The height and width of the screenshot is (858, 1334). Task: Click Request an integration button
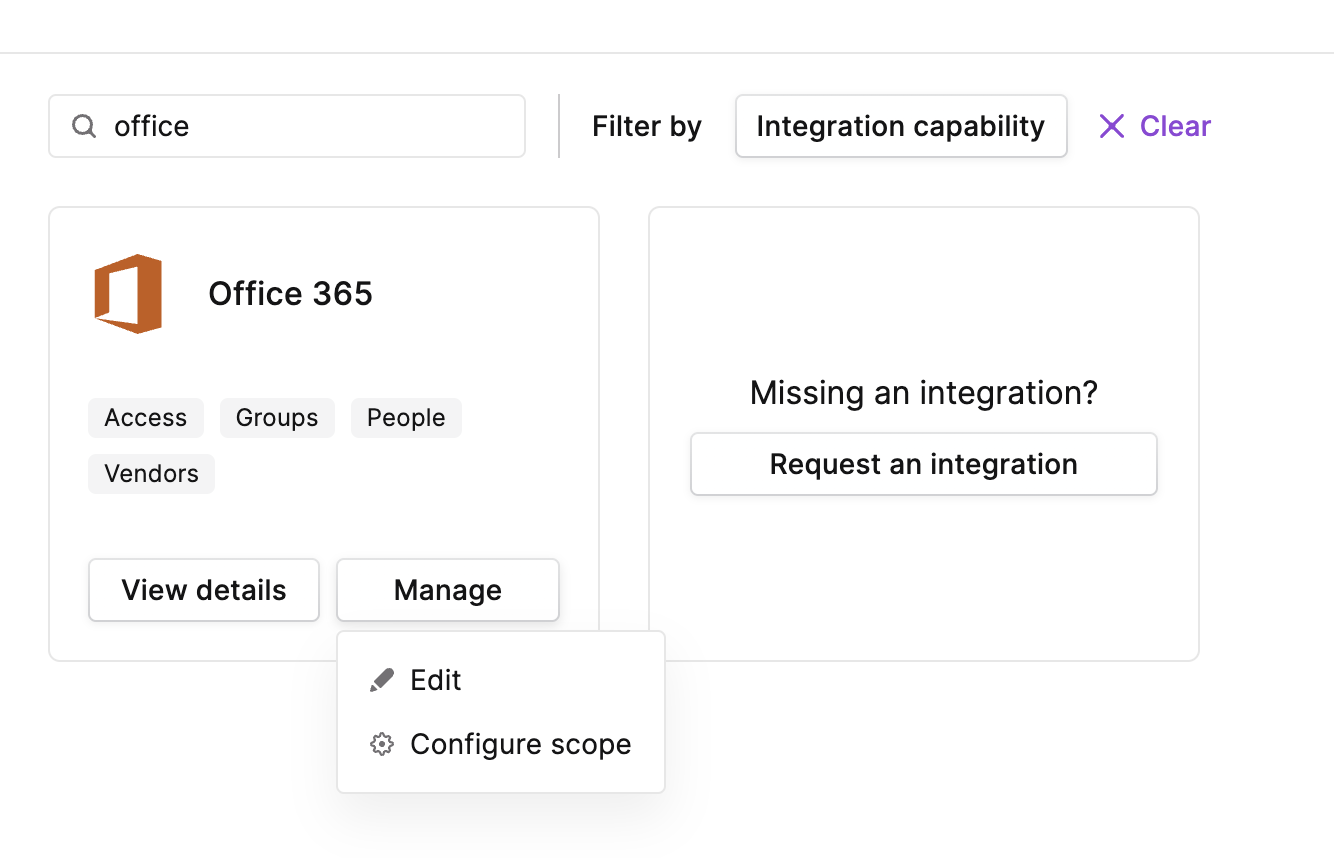[924, 464]
